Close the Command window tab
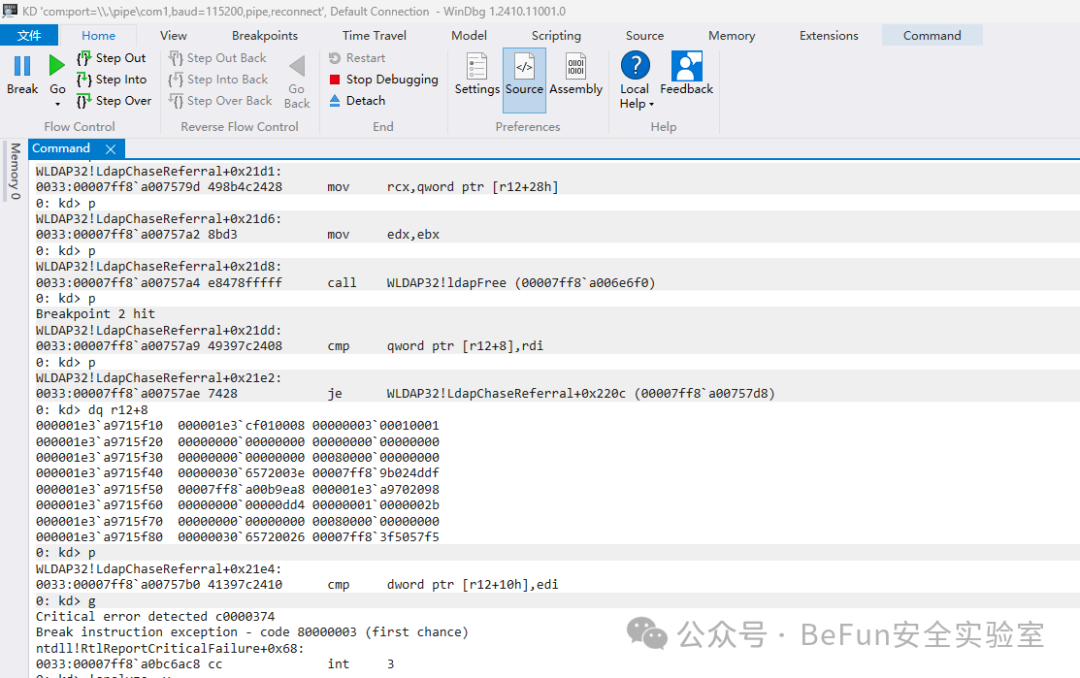Screen dimensions: 1080x678 click(110, 149)
